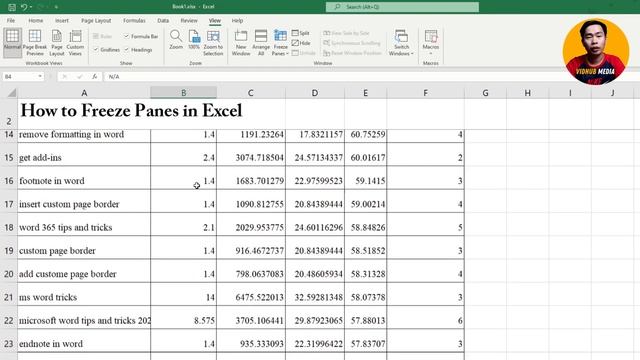
Task: Switch to the Review tab
Action: [189, 20]
